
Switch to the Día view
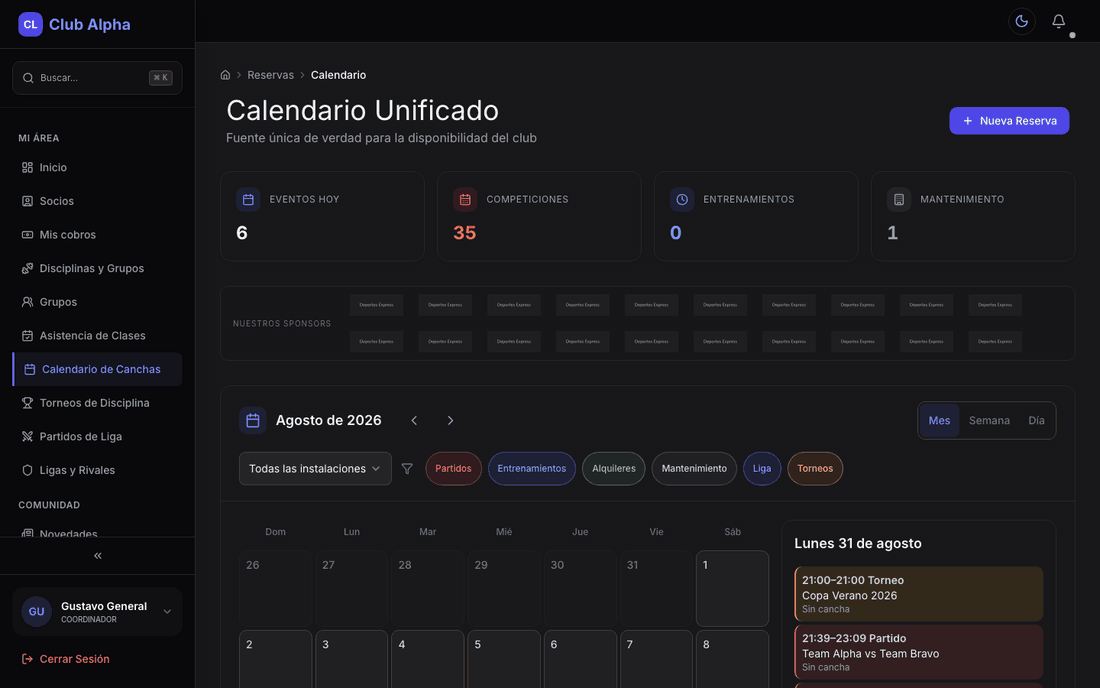click(x=1036, y=421)
